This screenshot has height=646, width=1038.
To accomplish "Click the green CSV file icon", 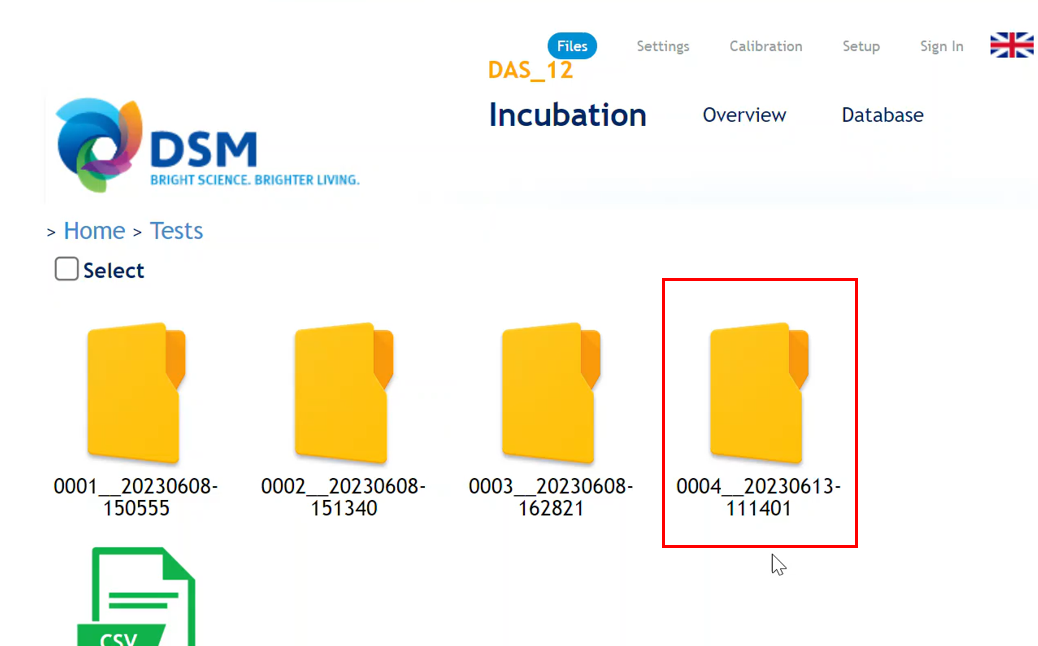I will [x=136, y=598].
